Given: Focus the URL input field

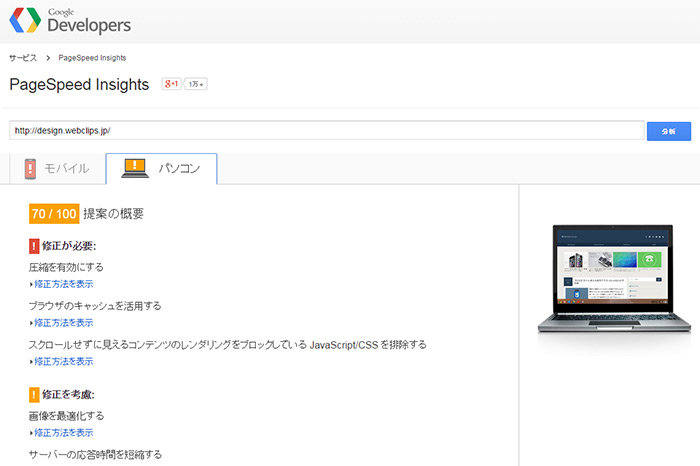Looking at the screenshot, I should coord(327,130).
